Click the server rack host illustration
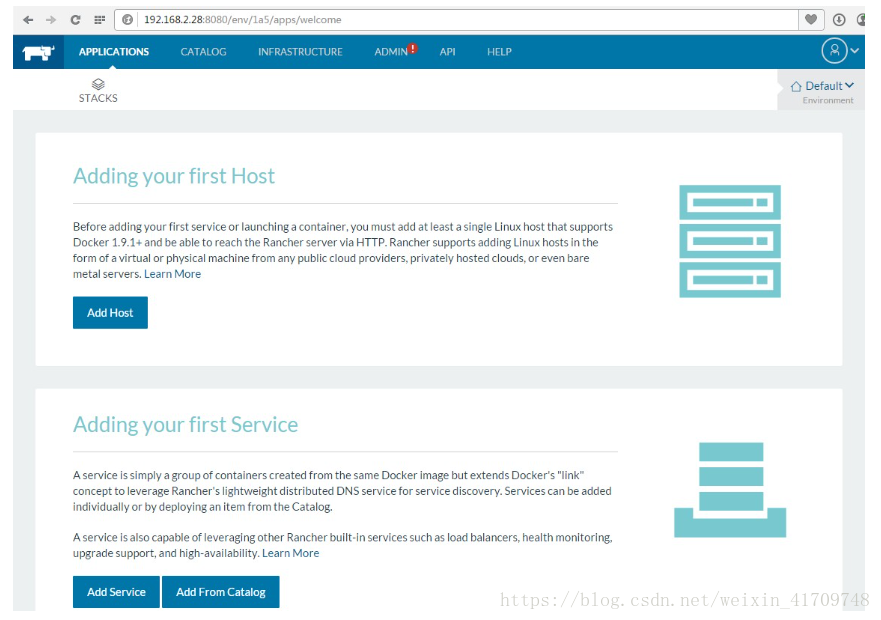Image resolution: width=881 pixels, height=620 pixels. [730, 241]
